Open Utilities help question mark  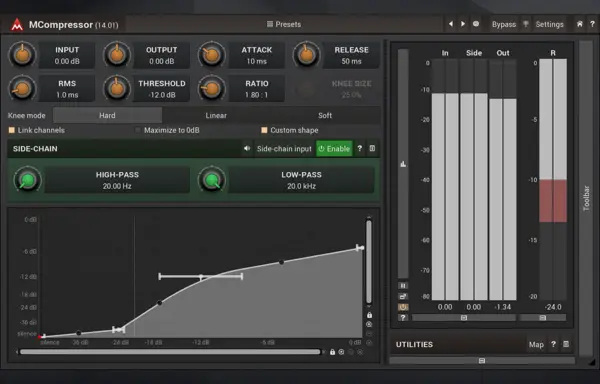click(553, 344)
